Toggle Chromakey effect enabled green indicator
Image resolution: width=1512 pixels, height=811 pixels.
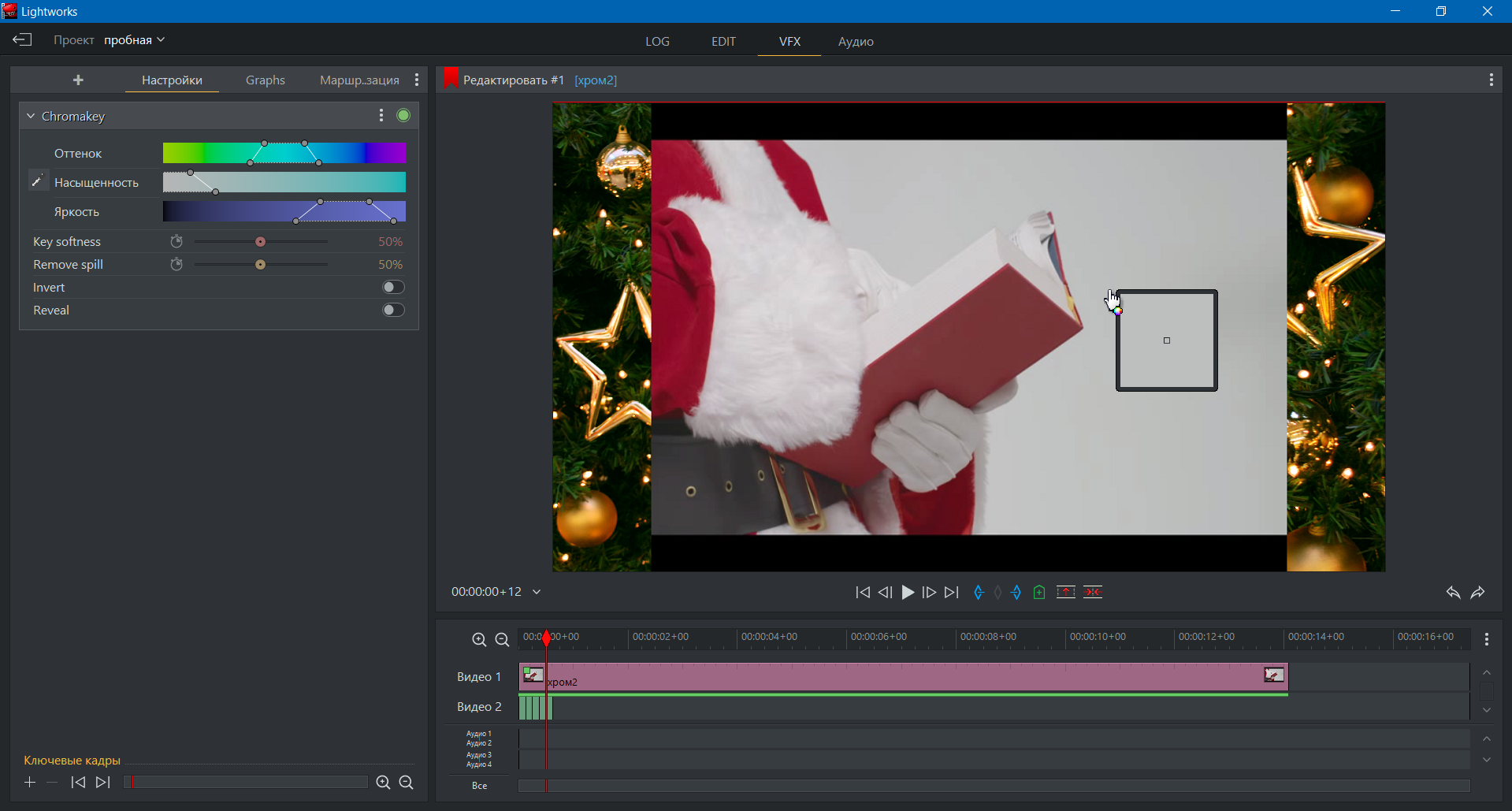click(x=403, y=116)
